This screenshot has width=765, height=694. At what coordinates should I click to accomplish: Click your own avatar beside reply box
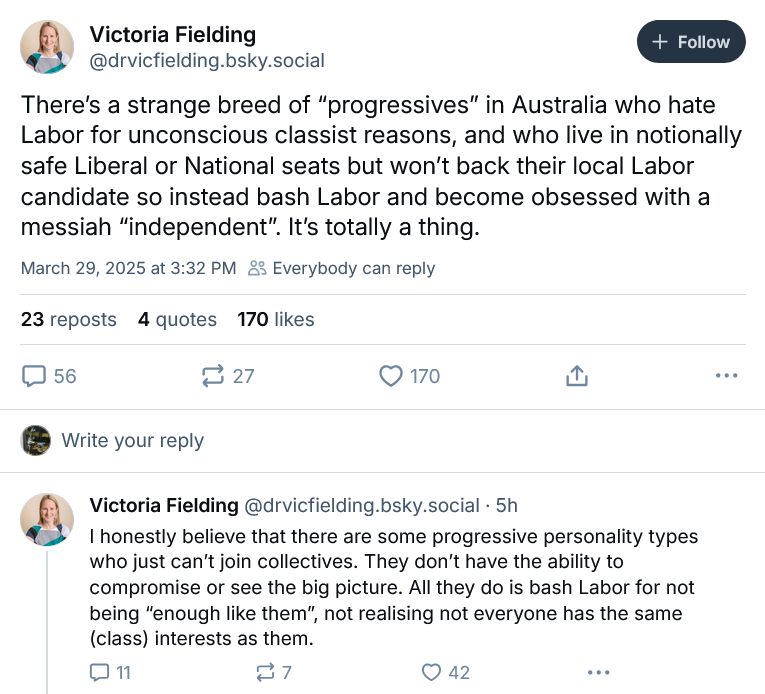(x=36, y=440)
